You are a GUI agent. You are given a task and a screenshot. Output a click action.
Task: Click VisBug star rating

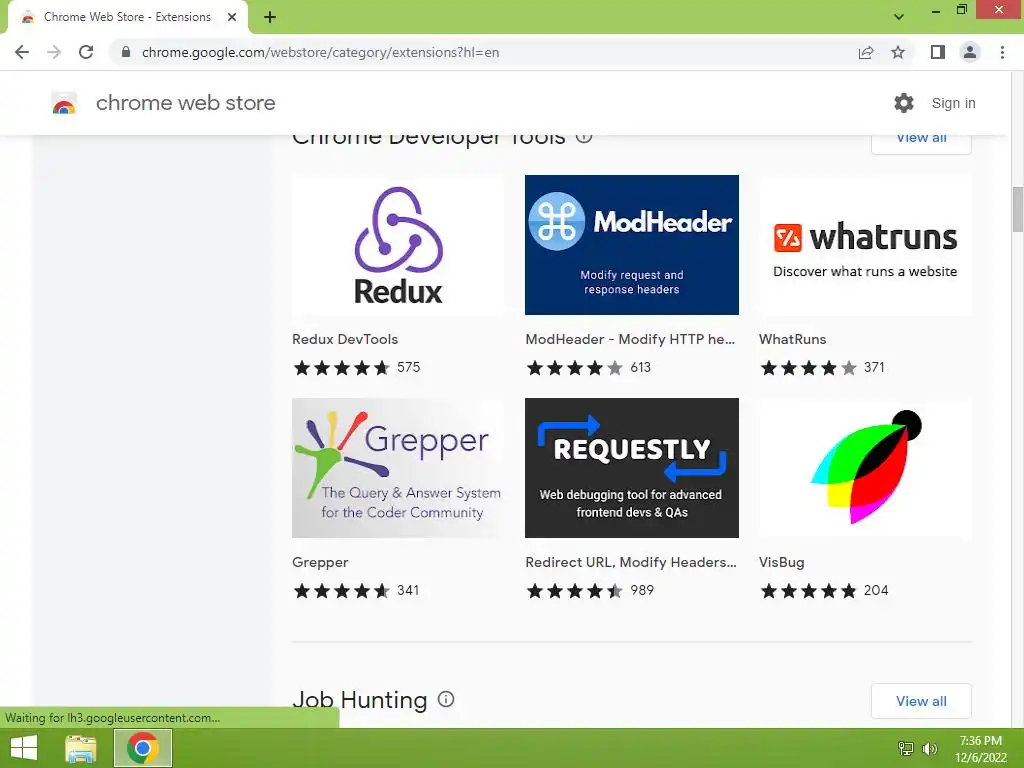(x=808, y=591)
